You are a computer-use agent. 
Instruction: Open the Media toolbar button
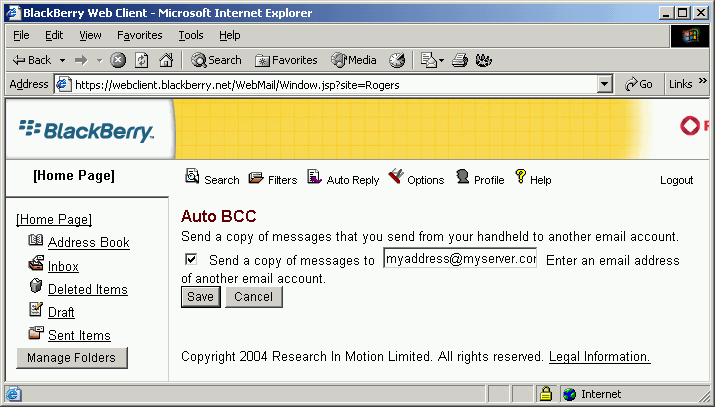pos(354,60)
